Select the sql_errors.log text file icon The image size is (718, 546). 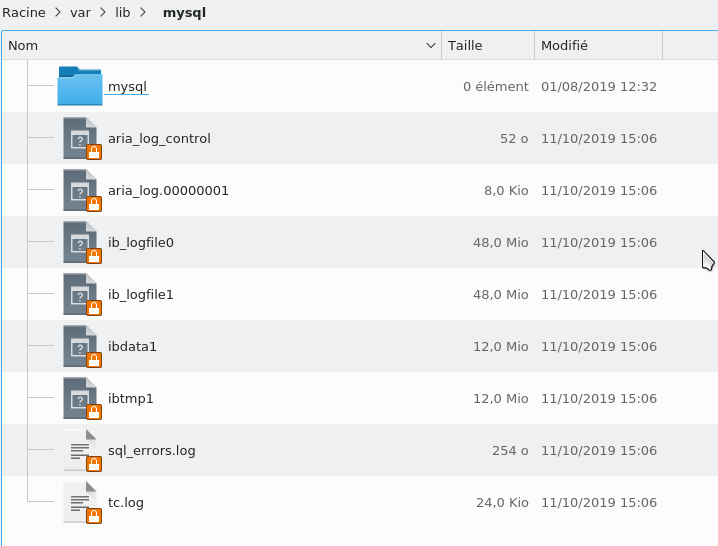click(x=82, y=450)
